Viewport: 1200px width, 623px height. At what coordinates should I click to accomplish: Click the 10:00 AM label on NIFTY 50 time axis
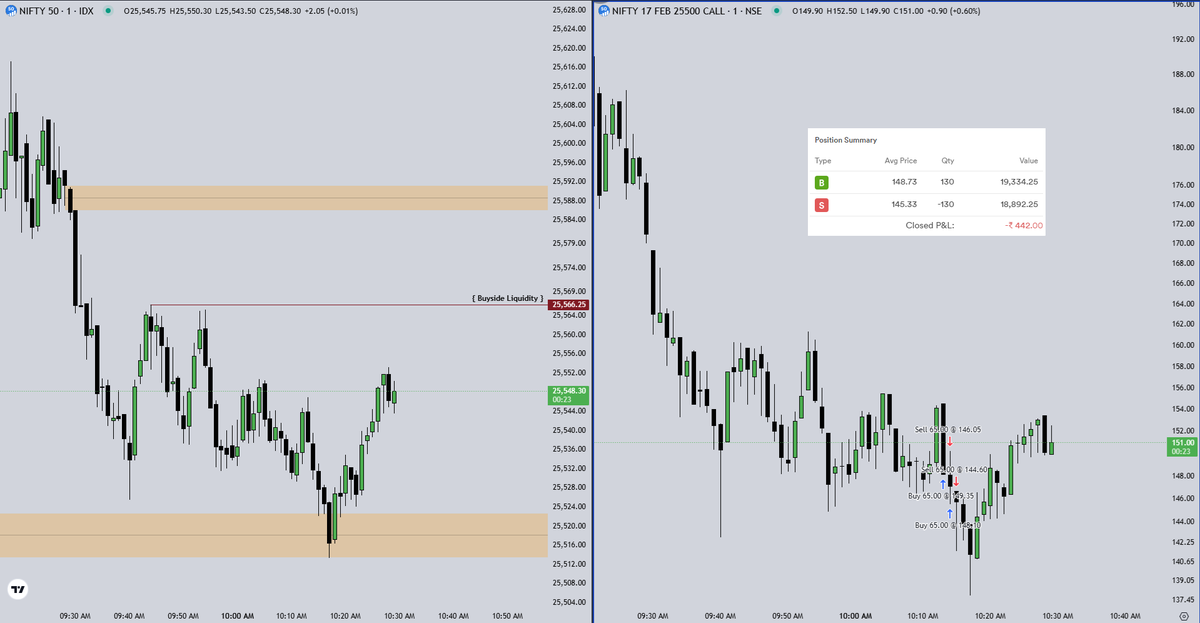[237, 615]
